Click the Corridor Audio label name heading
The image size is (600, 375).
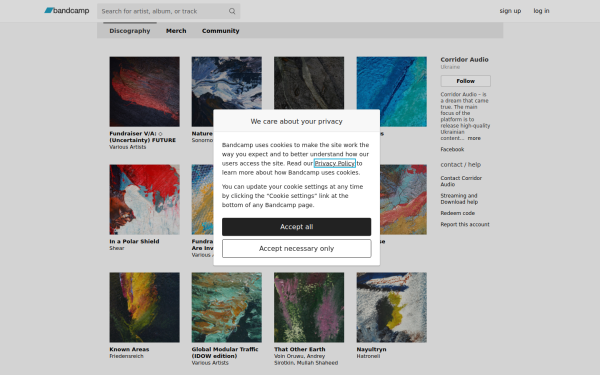pos(464,59)
